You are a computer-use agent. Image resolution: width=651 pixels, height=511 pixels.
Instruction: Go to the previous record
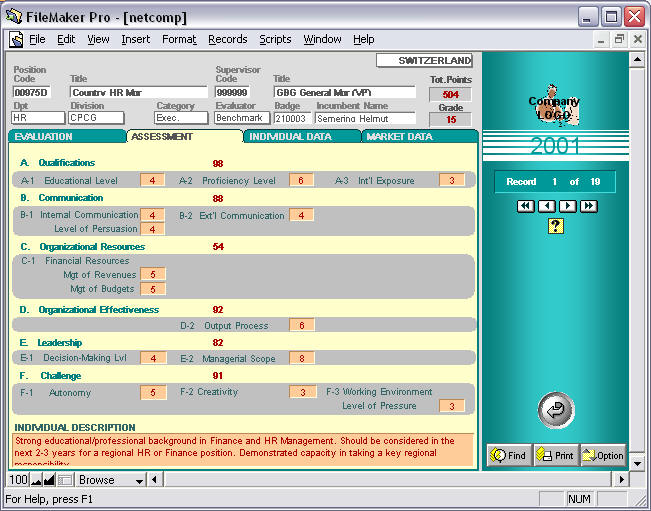coord(546,206)
